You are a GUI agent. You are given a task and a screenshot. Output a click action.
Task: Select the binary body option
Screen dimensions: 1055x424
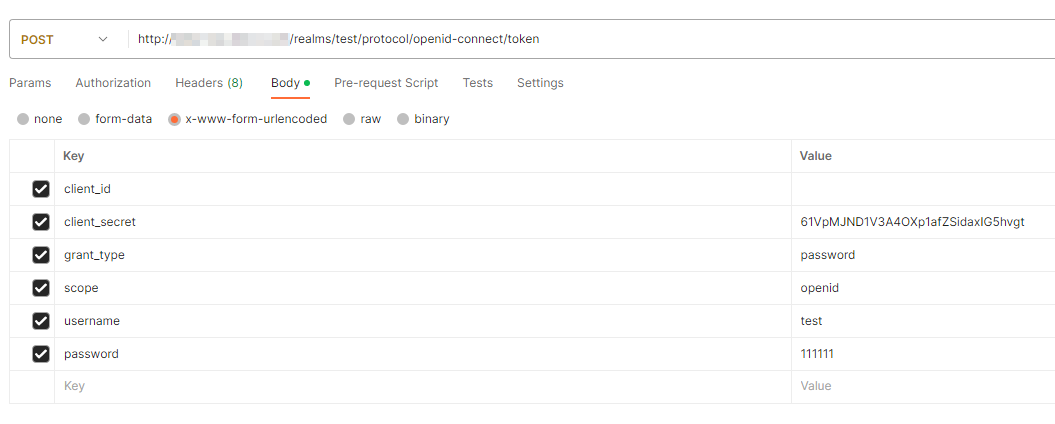point(403,119)
